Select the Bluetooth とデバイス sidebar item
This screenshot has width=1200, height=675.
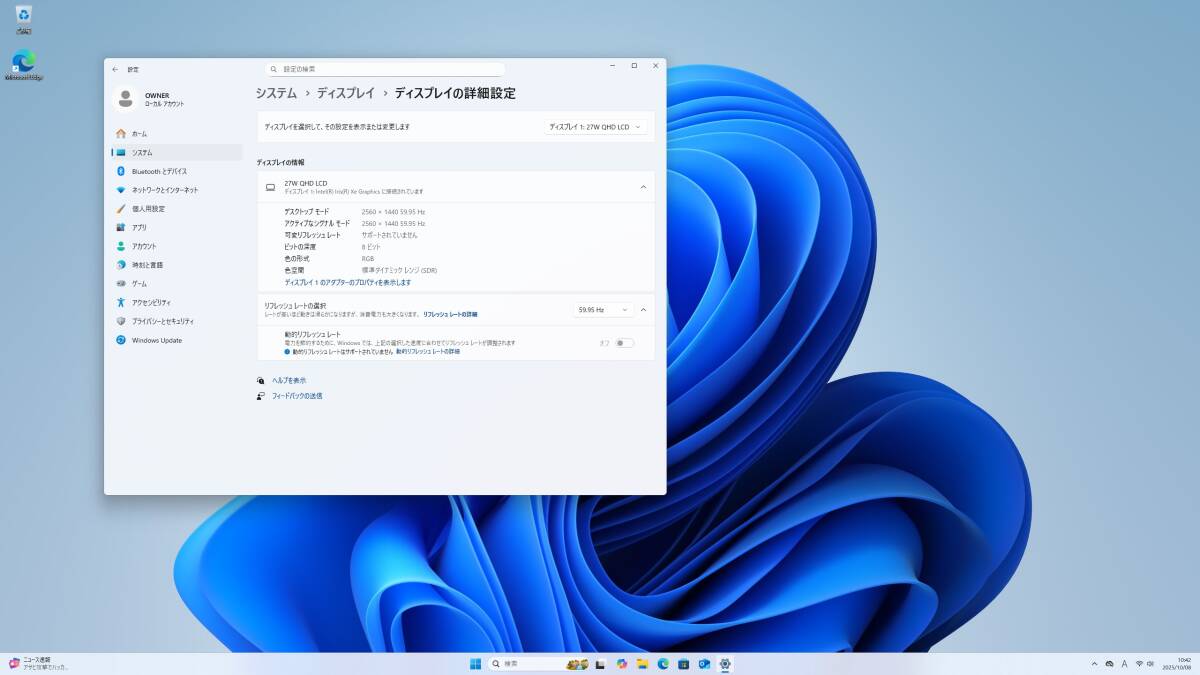point(160,171)
